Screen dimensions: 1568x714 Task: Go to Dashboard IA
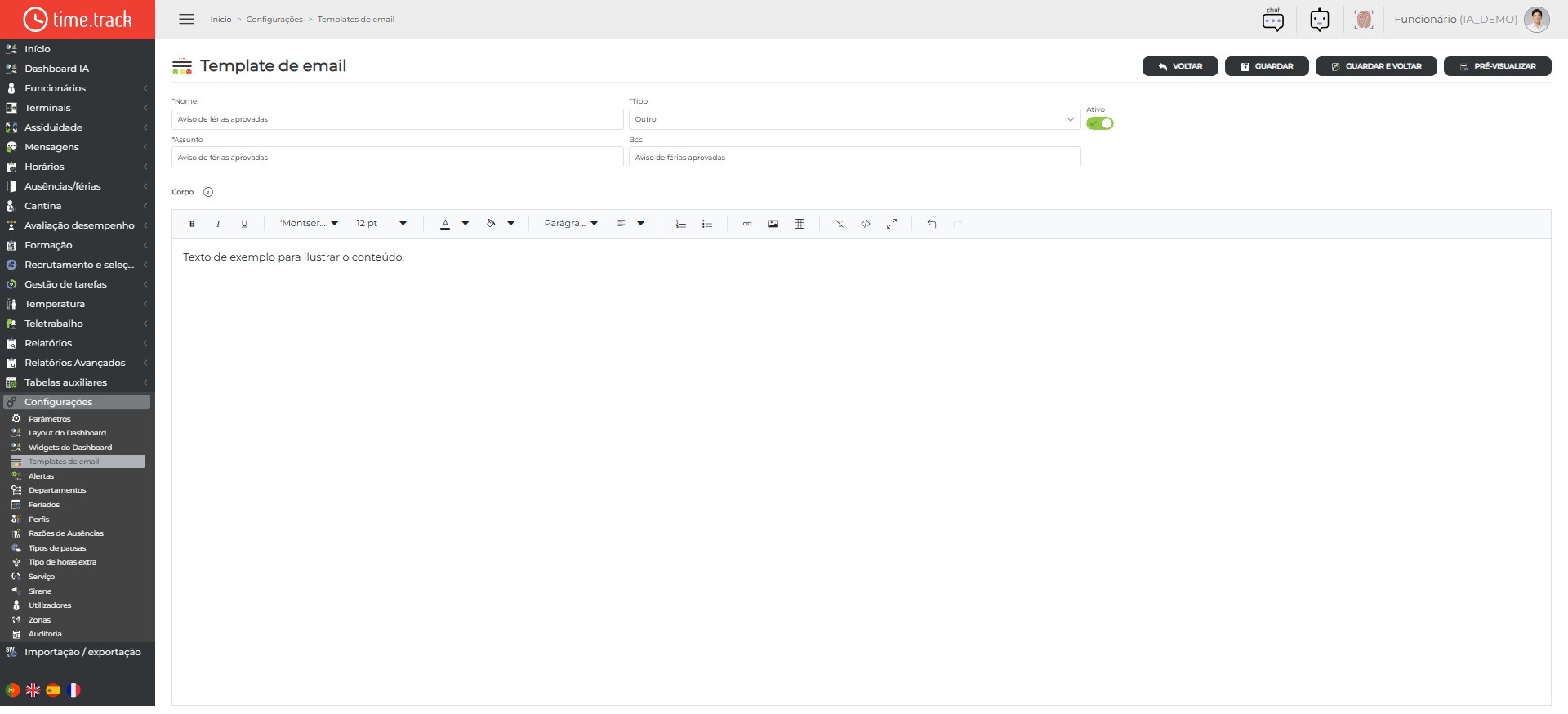click(56, 69)
